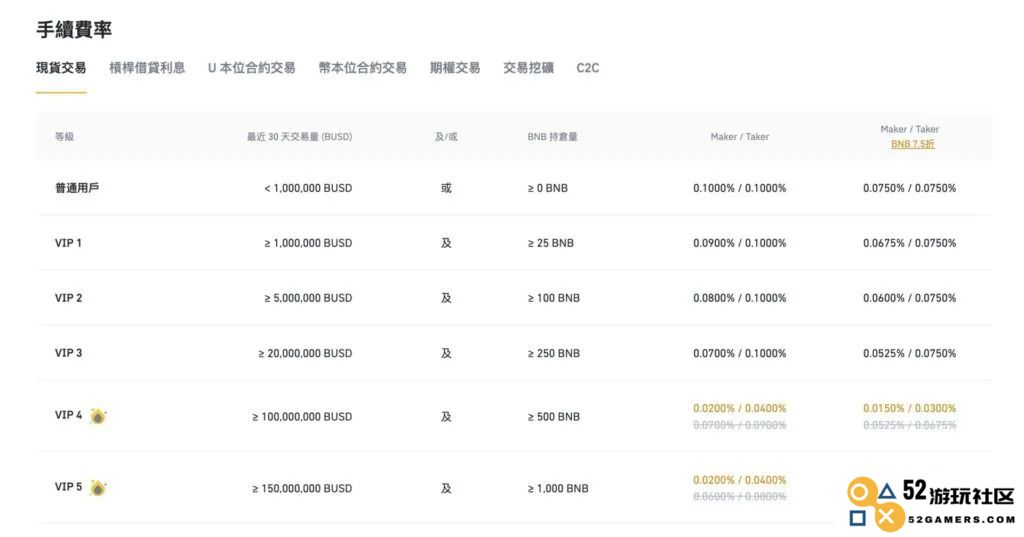Switch to U 本位合約交易 tab
This screenshot has width=1024, height=537.
point(251,68)
